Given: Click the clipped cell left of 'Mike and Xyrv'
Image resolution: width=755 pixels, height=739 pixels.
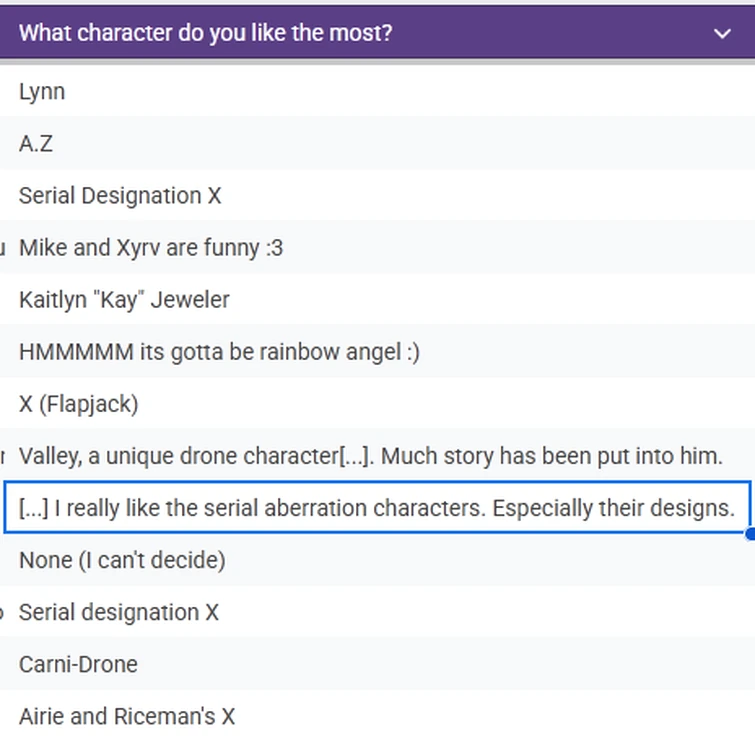Looking at the screenshot, I should tap(2, 248).
